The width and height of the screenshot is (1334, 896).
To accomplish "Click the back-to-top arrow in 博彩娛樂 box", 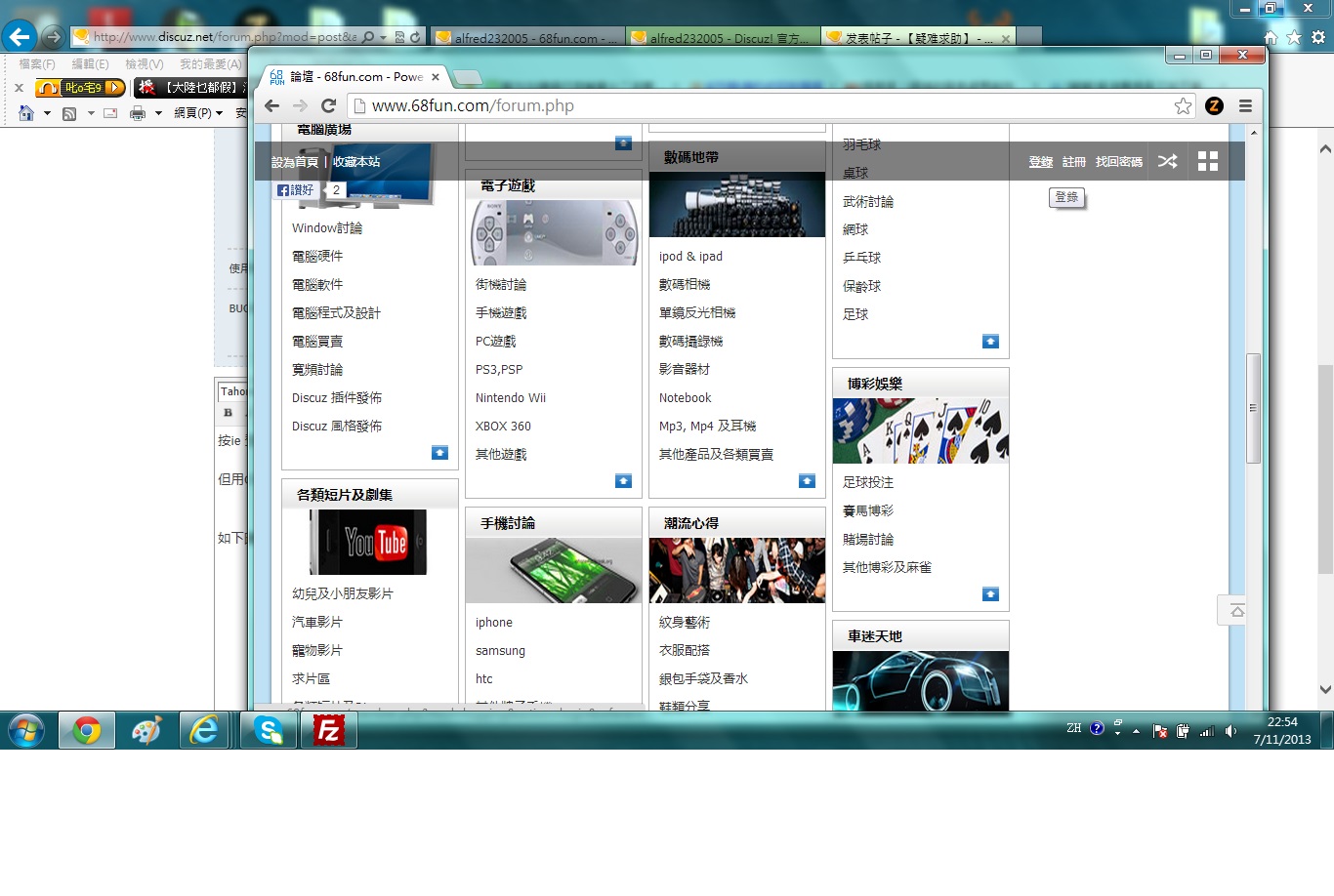I will 990,593.
